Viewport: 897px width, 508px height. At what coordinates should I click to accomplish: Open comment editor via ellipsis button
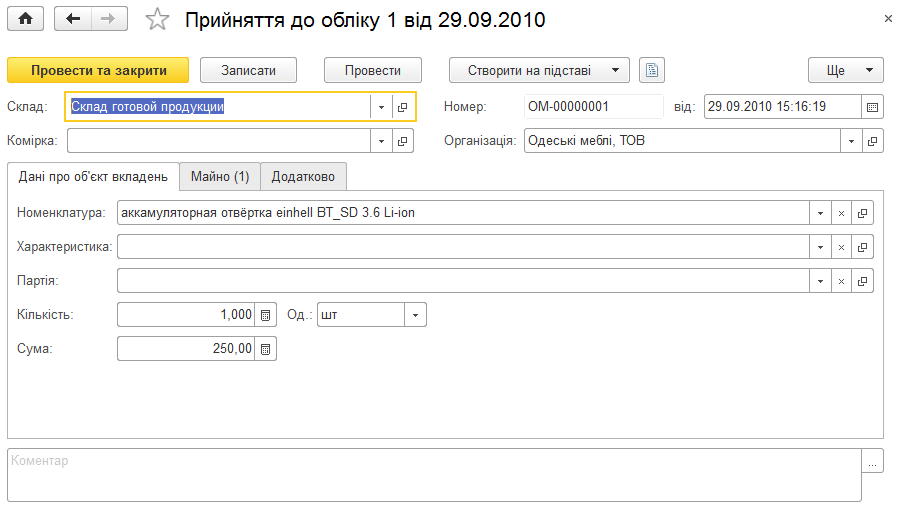(x=872, y=461)
